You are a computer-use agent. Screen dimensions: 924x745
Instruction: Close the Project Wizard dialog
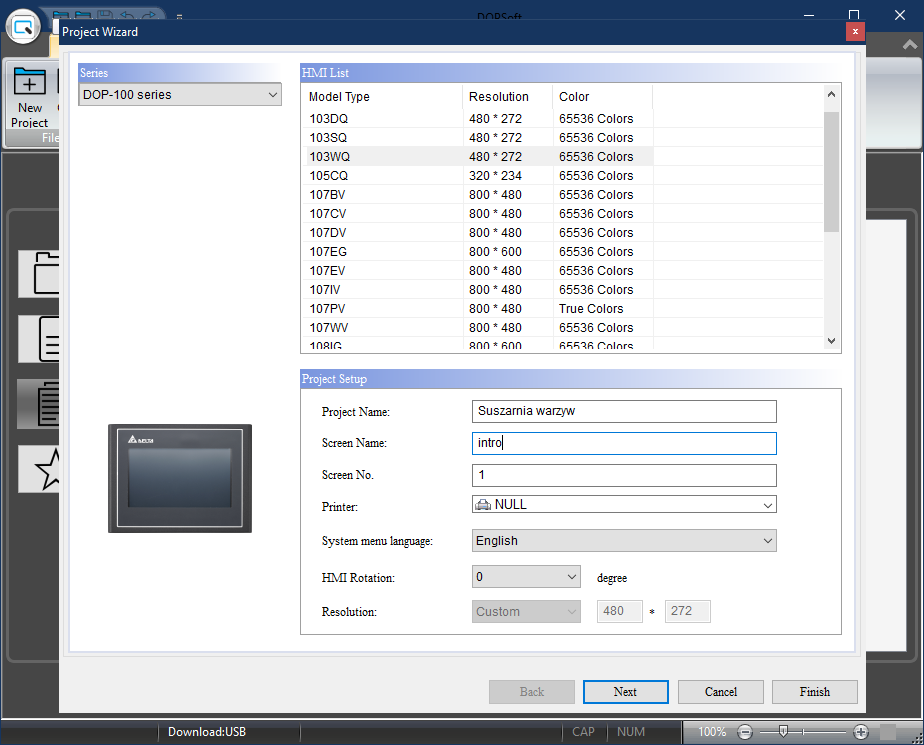coord(854,31)
